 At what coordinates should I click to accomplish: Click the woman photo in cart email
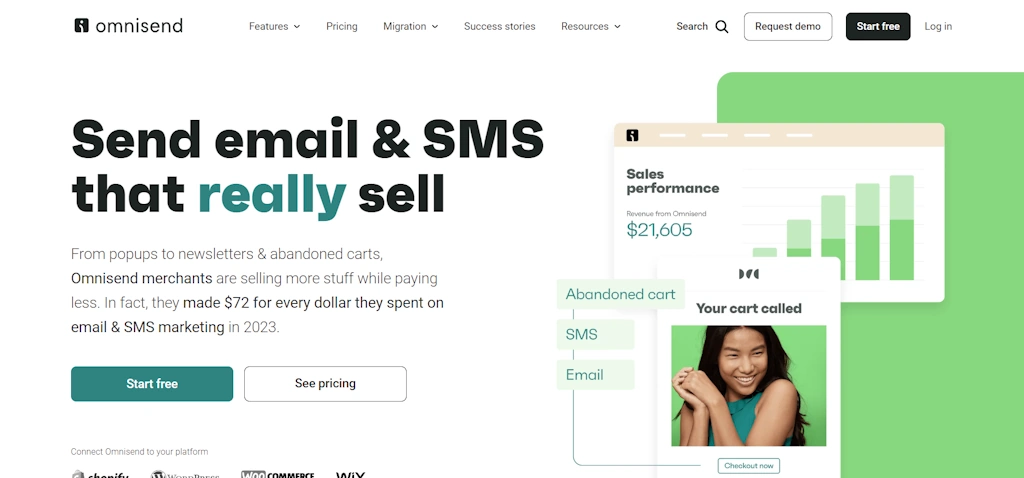pyautogui.click(x=748, y=385)
